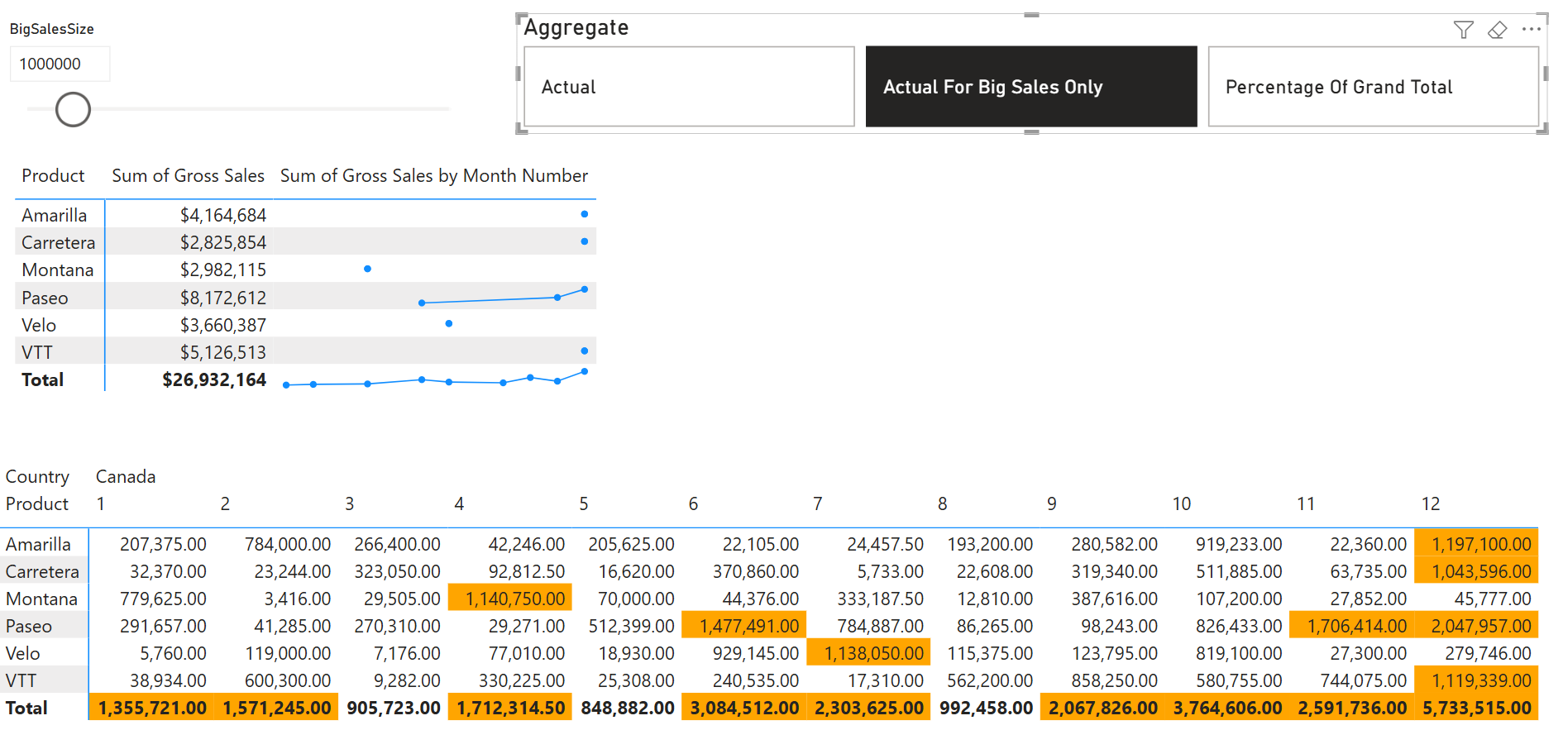Sort by Sum of Gross Sales header
The height and width of the screenshot is (730, 1568).
coord(188,175)
